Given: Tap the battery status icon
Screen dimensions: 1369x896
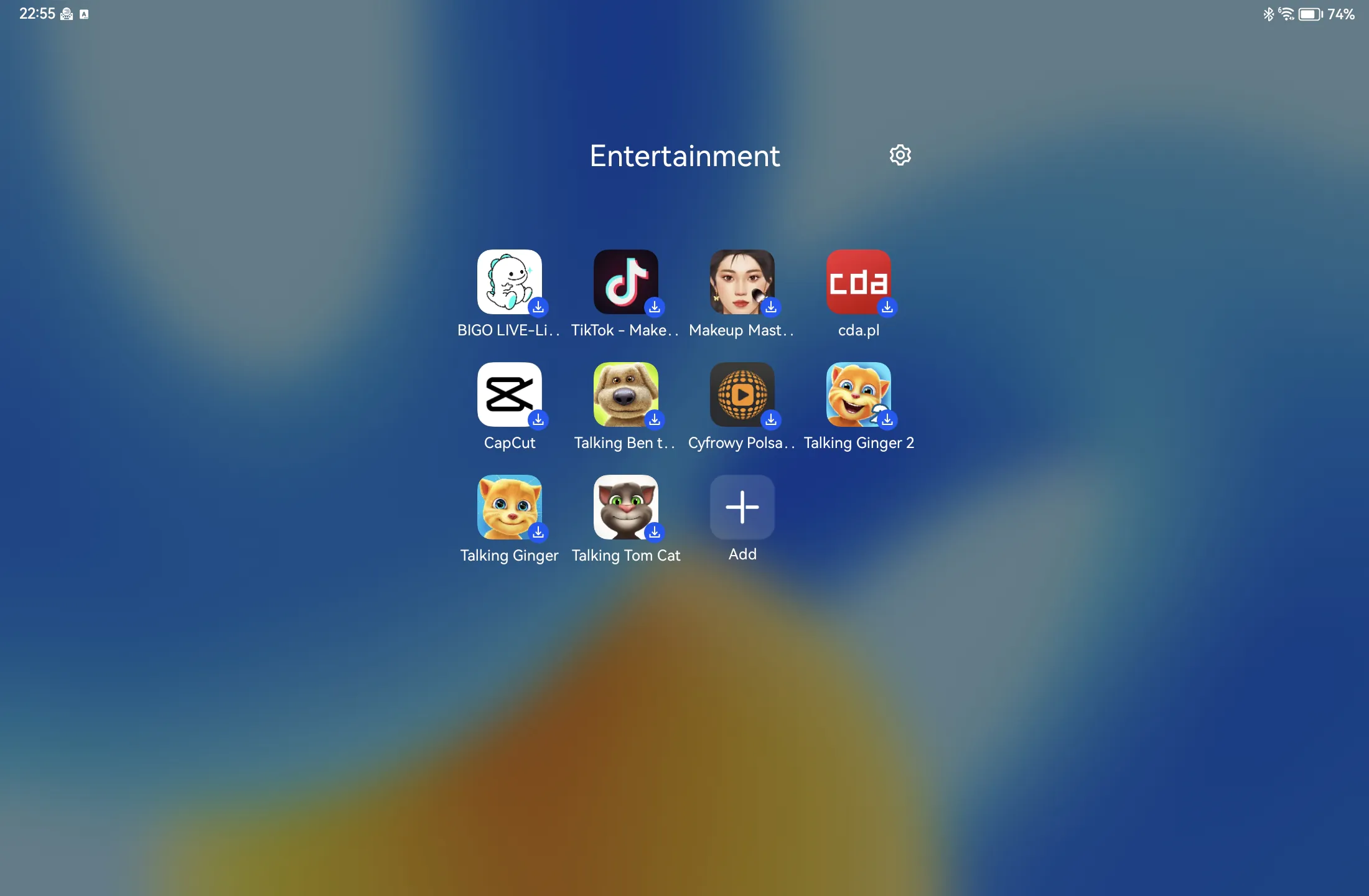Looking at the screenshot, I should [x=1311, y=14].
